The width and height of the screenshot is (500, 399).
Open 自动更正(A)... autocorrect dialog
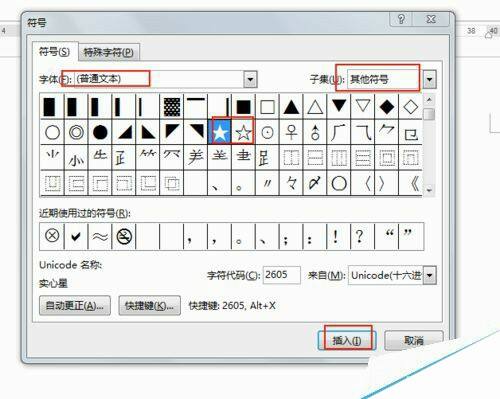[x=75, y=305]
